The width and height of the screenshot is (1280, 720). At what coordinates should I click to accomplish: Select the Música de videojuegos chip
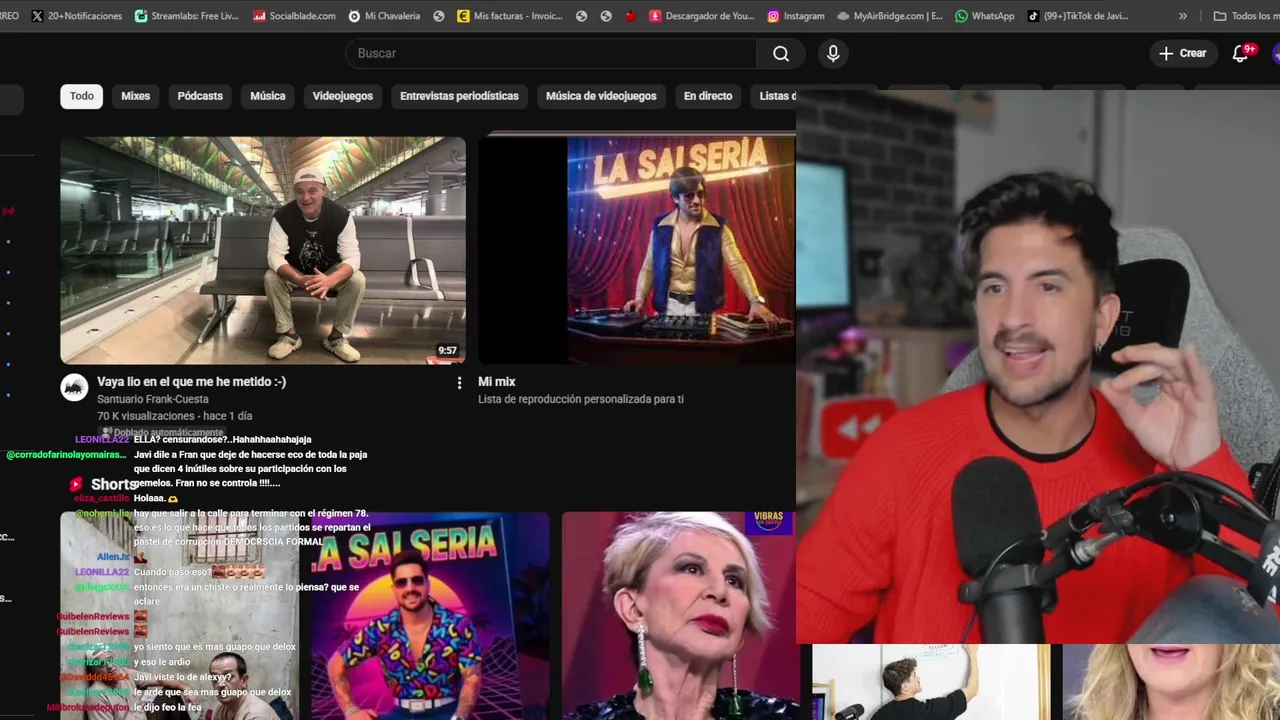coord(601,96)
